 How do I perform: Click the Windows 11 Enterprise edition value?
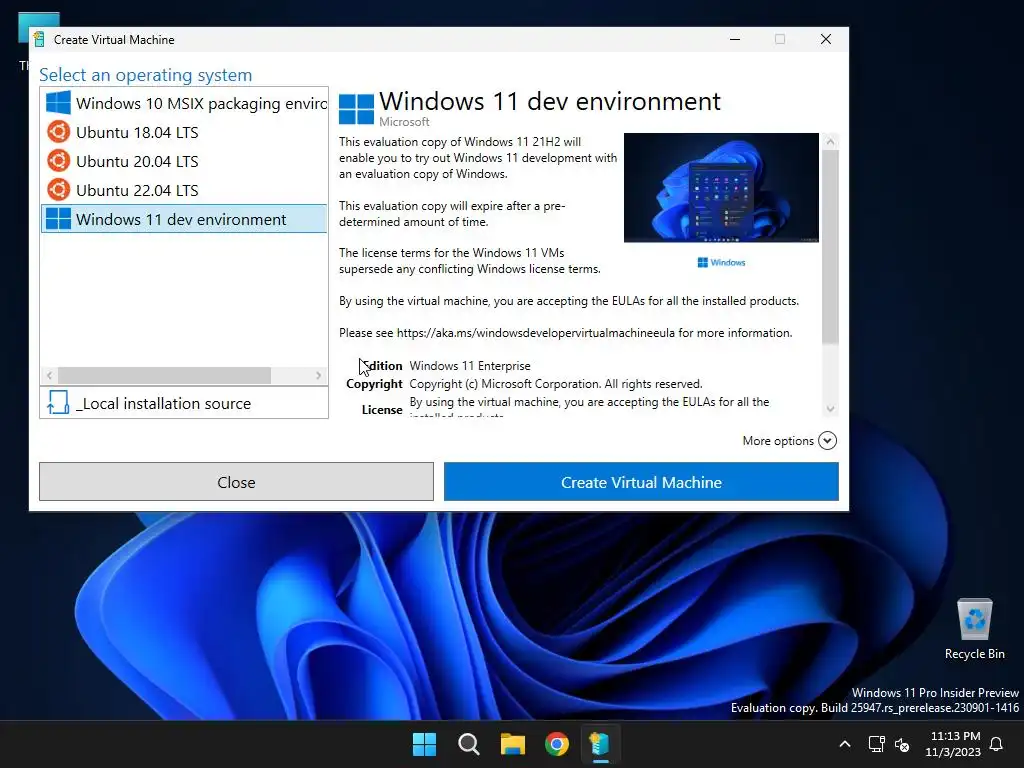click(x=470, y=366)
